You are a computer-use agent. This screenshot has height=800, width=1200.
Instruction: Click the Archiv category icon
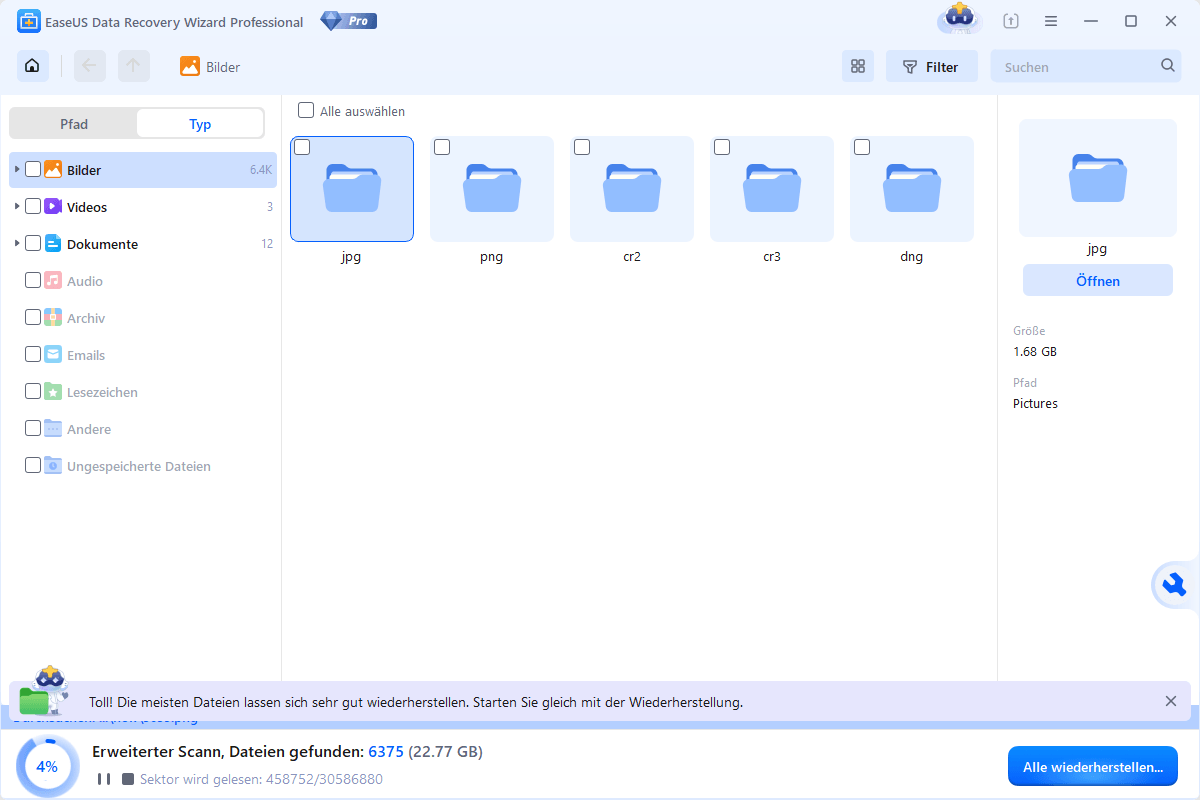coord(53,318)
